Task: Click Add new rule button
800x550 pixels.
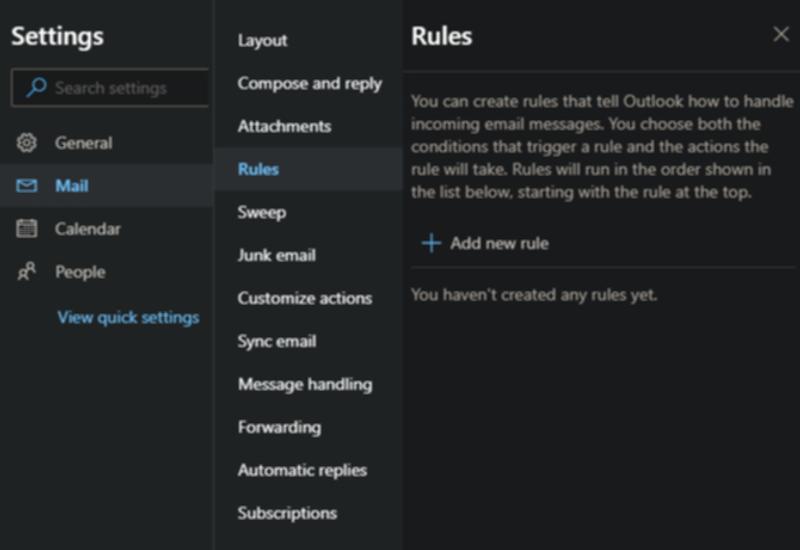Action: click(498, 243)
